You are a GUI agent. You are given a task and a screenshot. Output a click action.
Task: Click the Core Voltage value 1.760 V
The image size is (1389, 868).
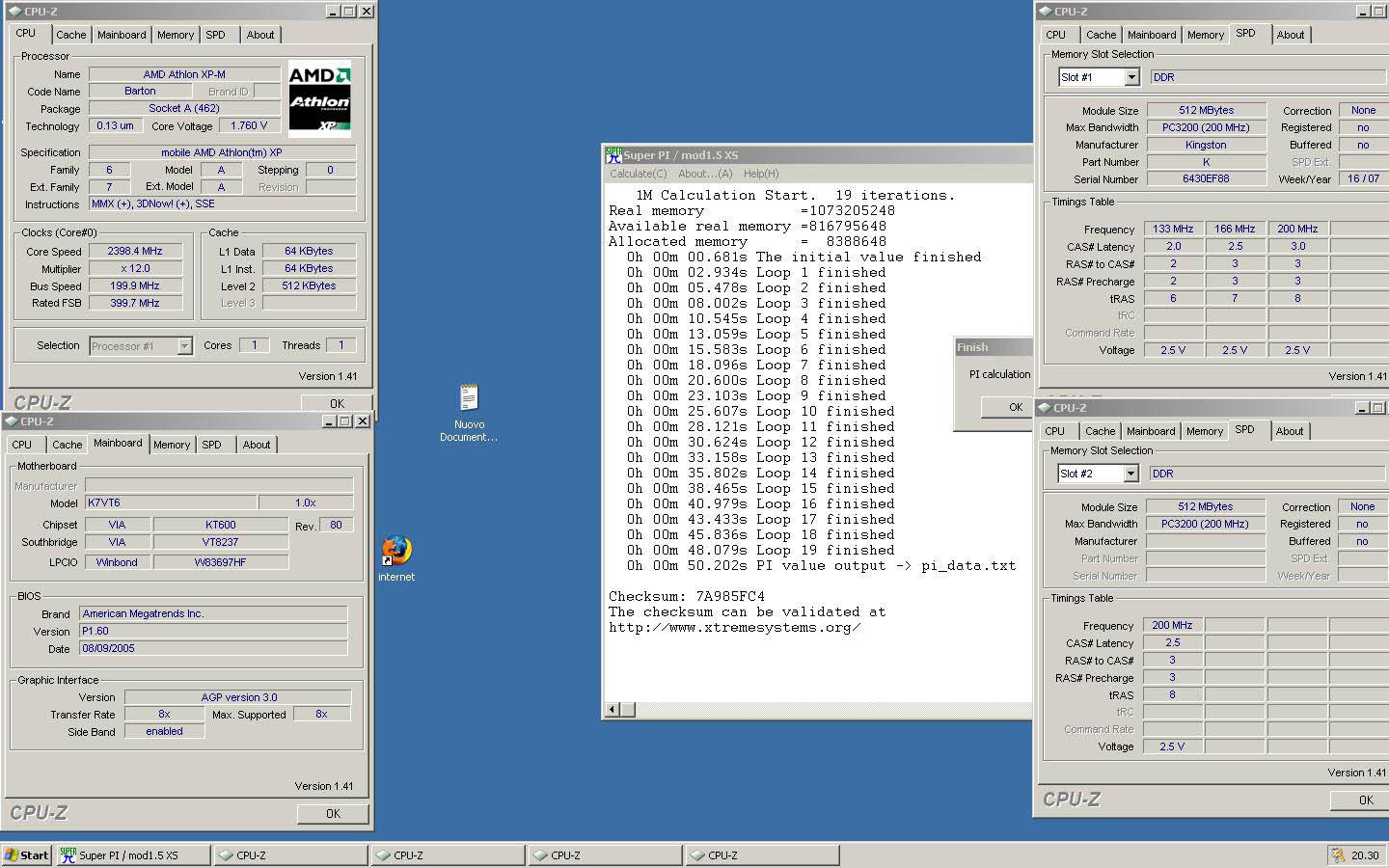point(250,125)
